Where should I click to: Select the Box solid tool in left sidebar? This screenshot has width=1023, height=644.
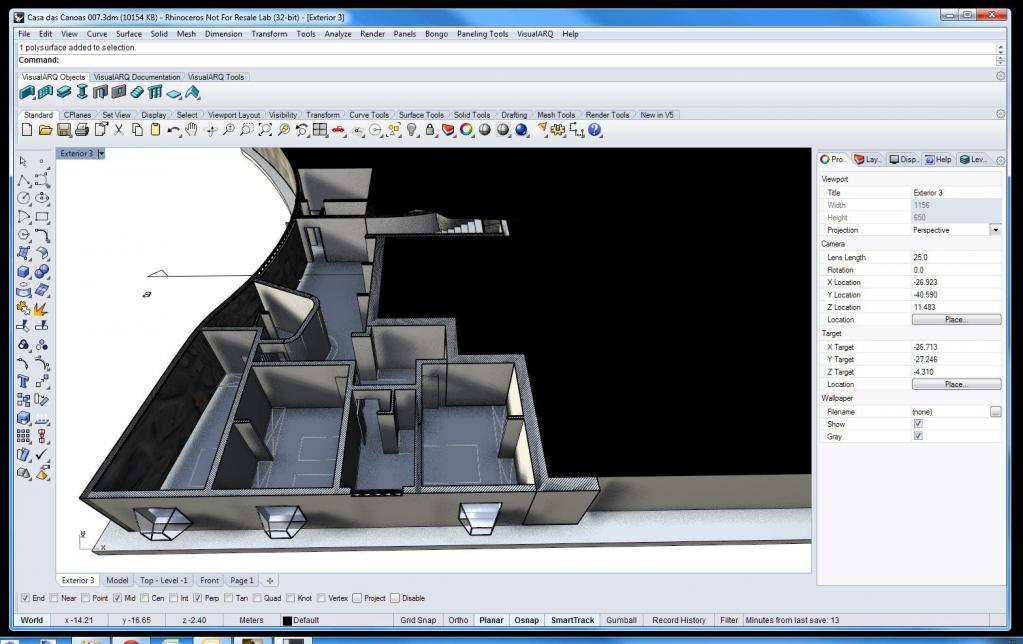(23, 271)
